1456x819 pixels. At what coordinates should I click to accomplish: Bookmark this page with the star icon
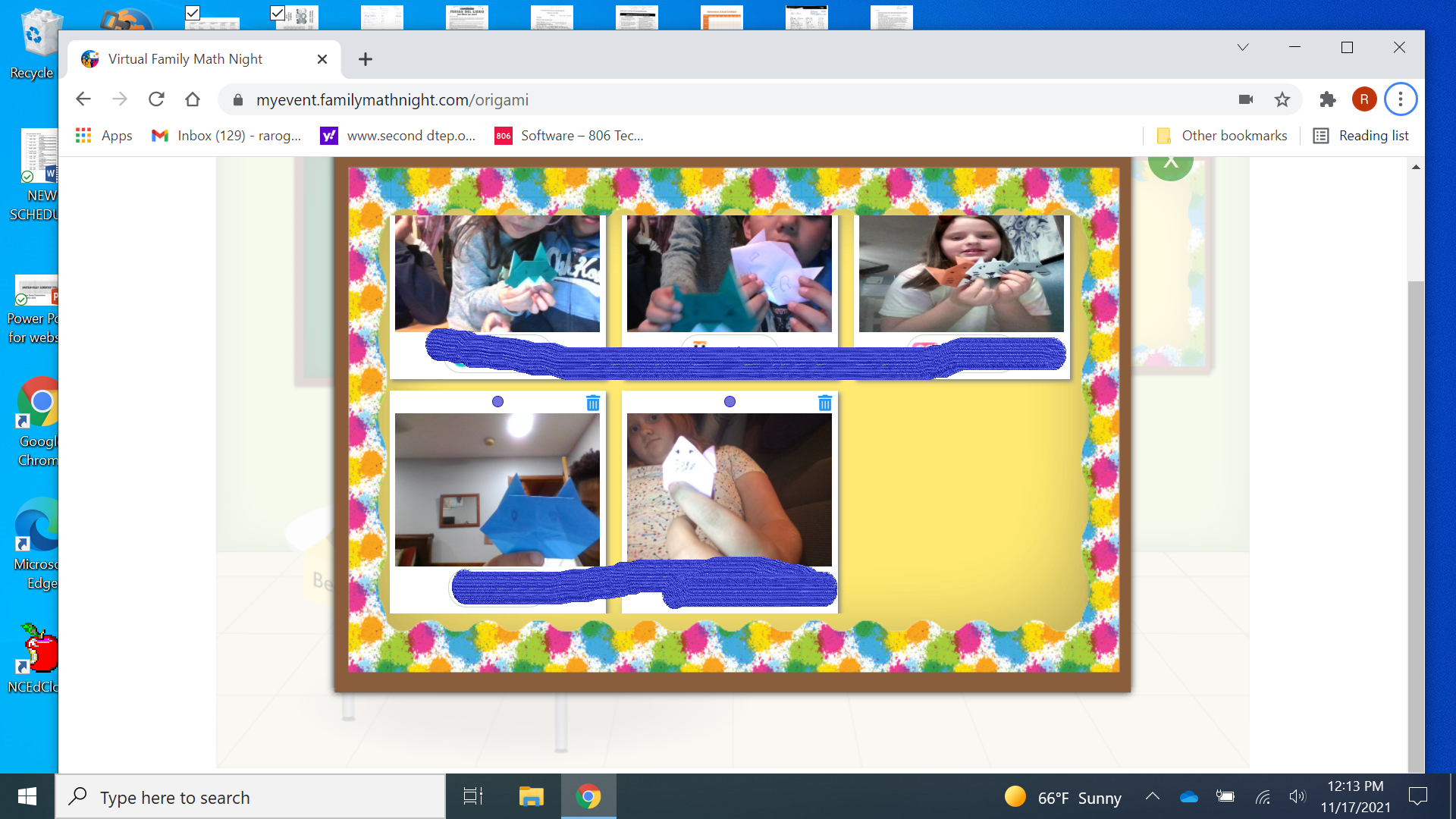(x=1282, y=99)
